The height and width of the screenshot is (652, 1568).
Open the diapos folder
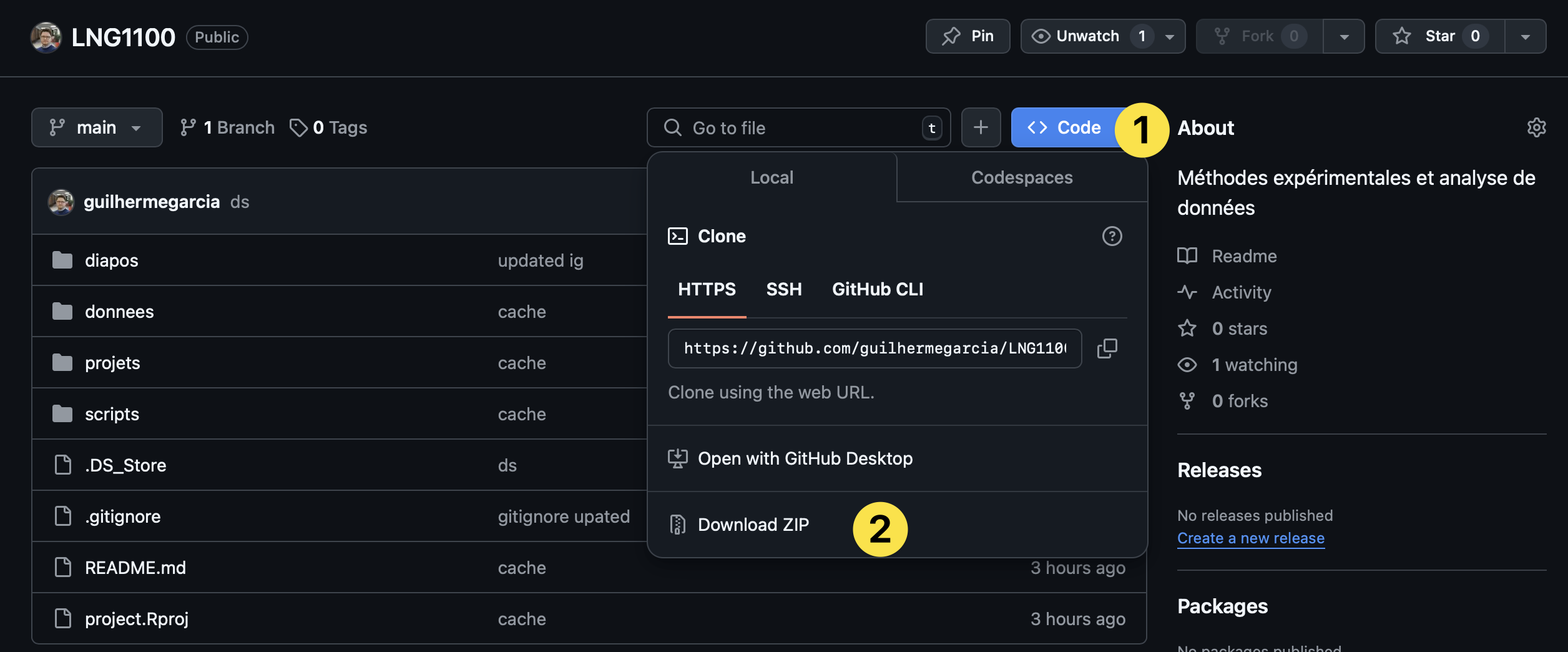click(x=112, y=260)
